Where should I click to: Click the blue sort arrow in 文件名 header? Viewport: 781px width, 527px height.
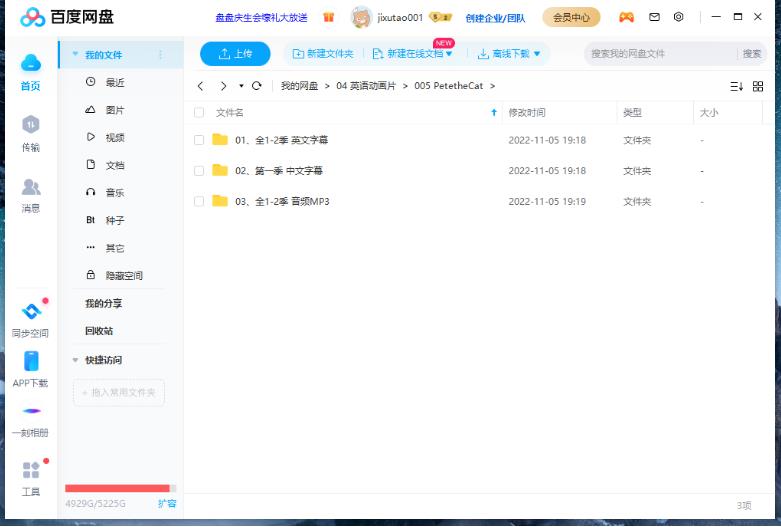[x=494, y=113]
